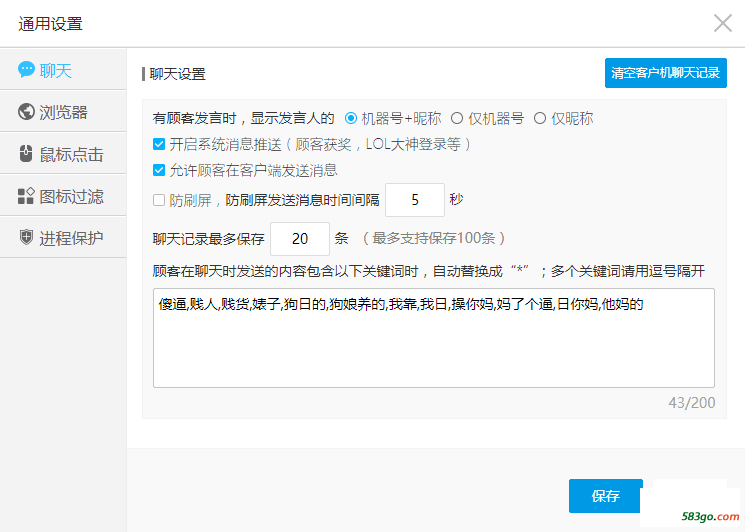Pick the 仅昵称 radio option
This screenshot has width=745, height=532.
[x=540, y=118]
